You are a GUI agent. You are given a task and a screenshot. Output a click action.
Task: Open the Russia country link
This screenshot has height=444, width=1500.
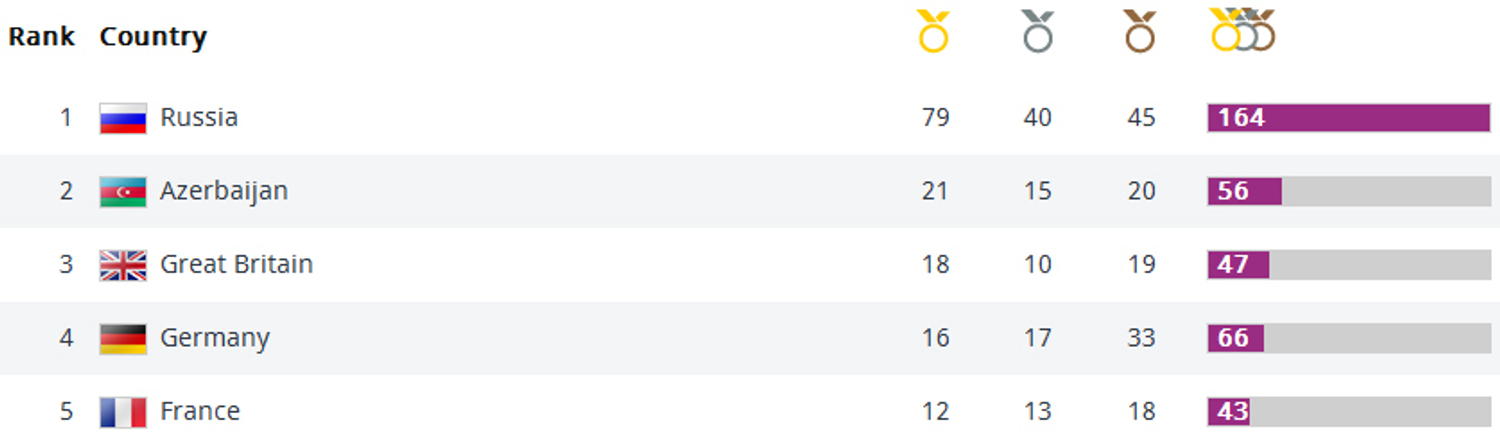199,117
